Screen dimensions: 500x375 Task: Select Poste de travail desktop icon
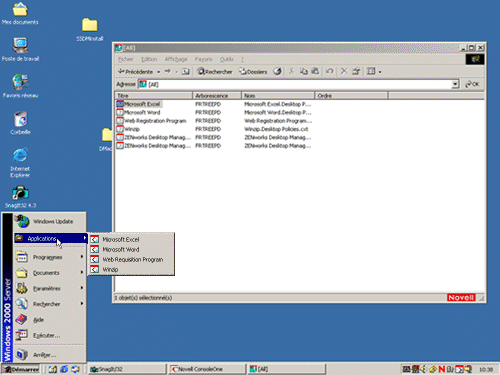20,50
